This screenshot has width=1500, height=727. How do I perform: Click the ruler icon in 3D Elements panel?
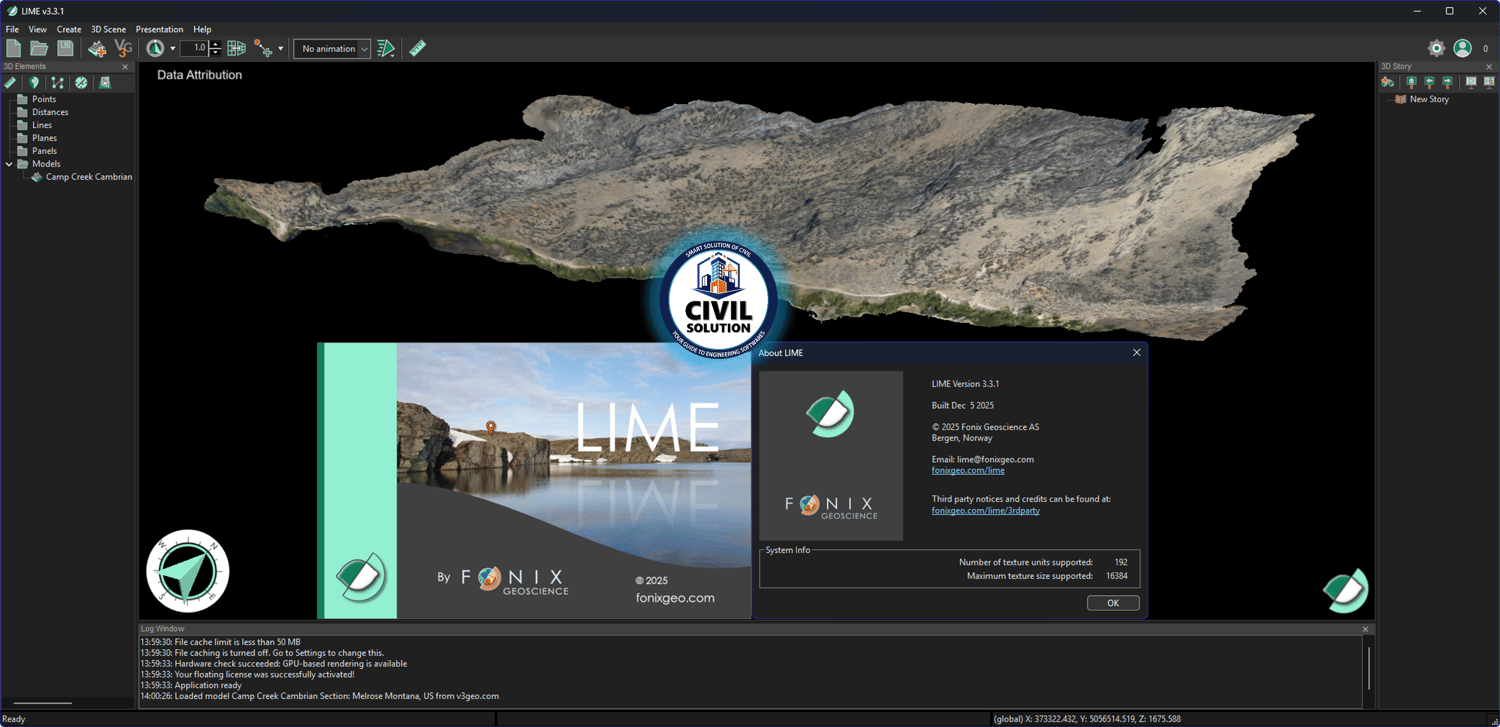(10, 83)
